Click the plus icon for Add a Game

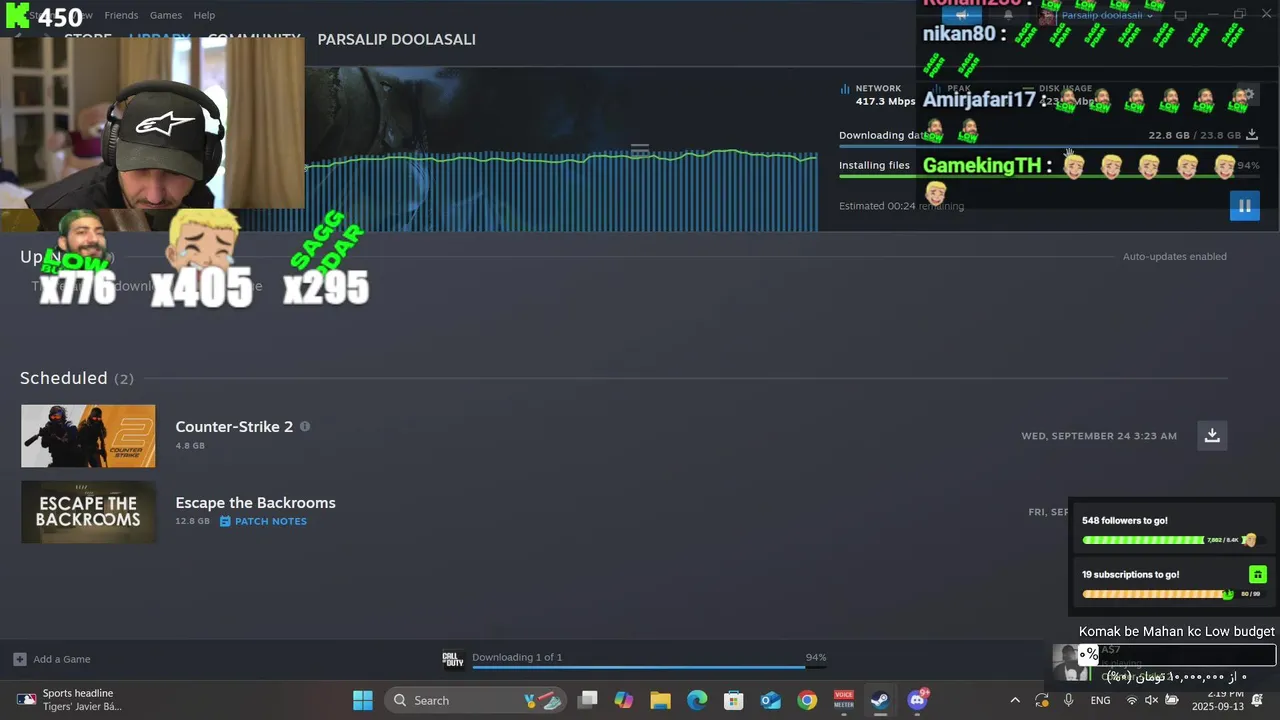click(20, 659)
